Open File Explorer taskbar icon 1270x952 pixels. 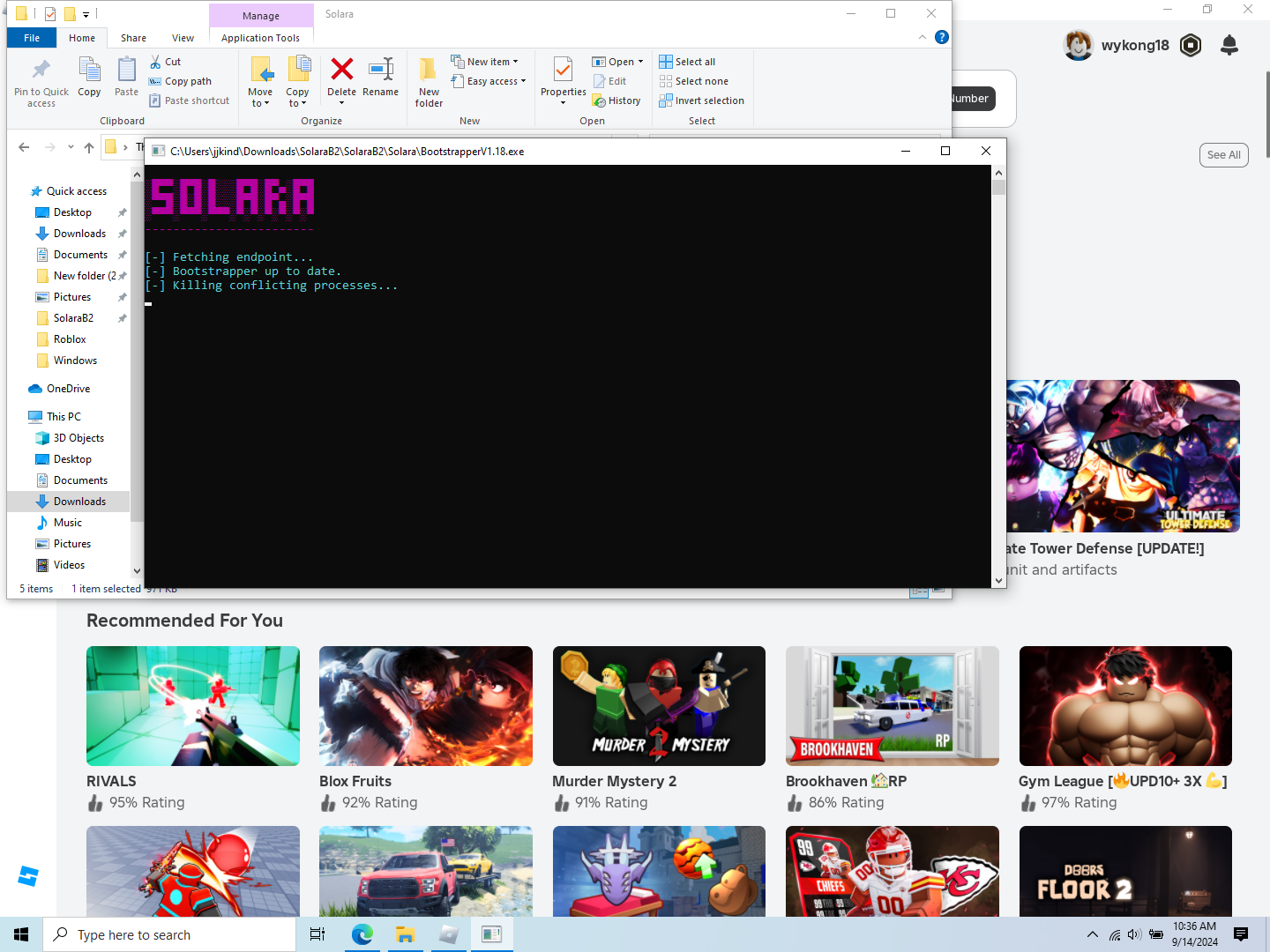(x=405, y=934)
